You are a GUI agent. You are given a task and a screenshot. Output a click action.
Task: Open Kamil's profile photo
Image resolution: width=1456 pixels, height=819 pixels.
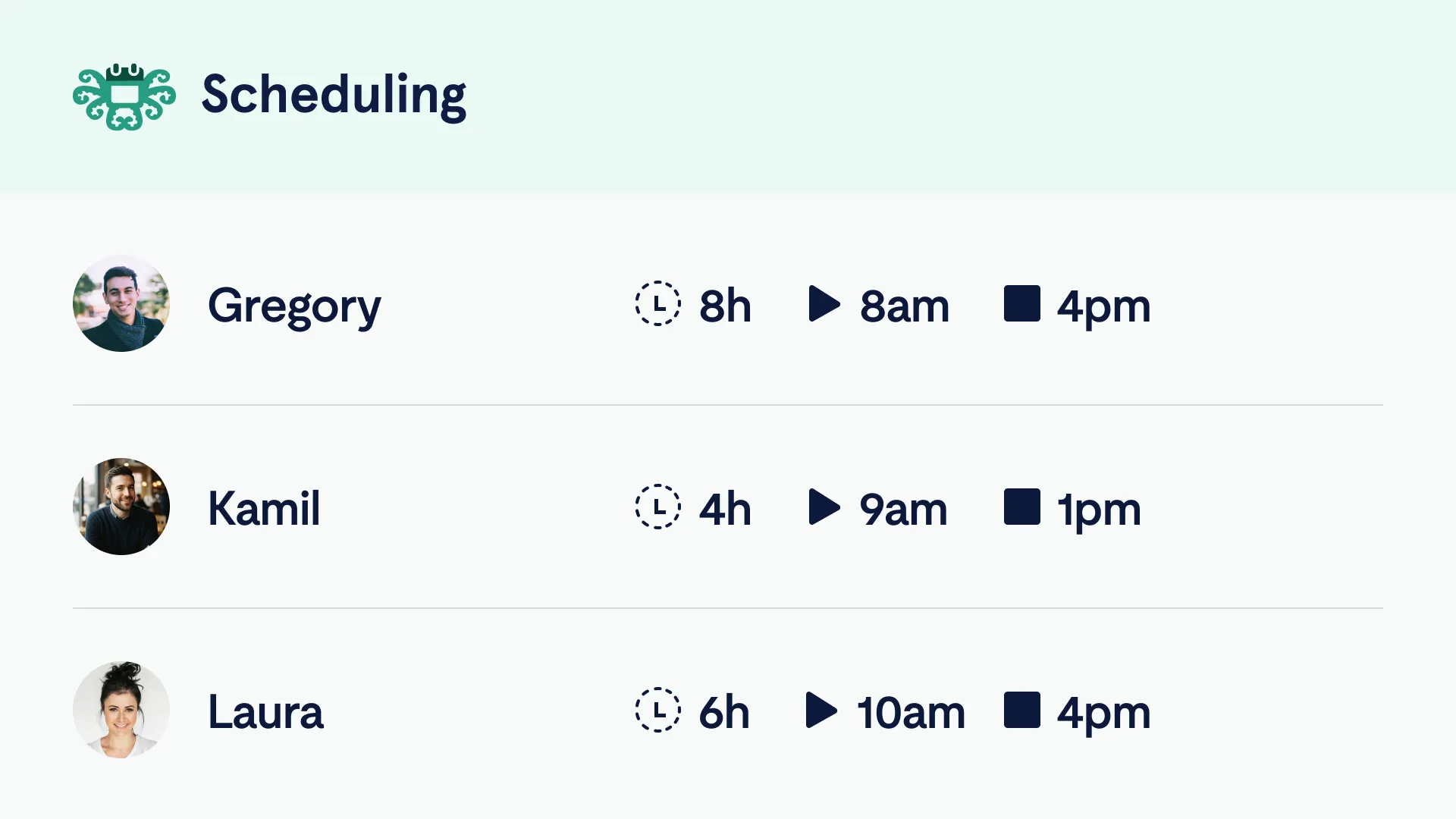pos(121,507)
